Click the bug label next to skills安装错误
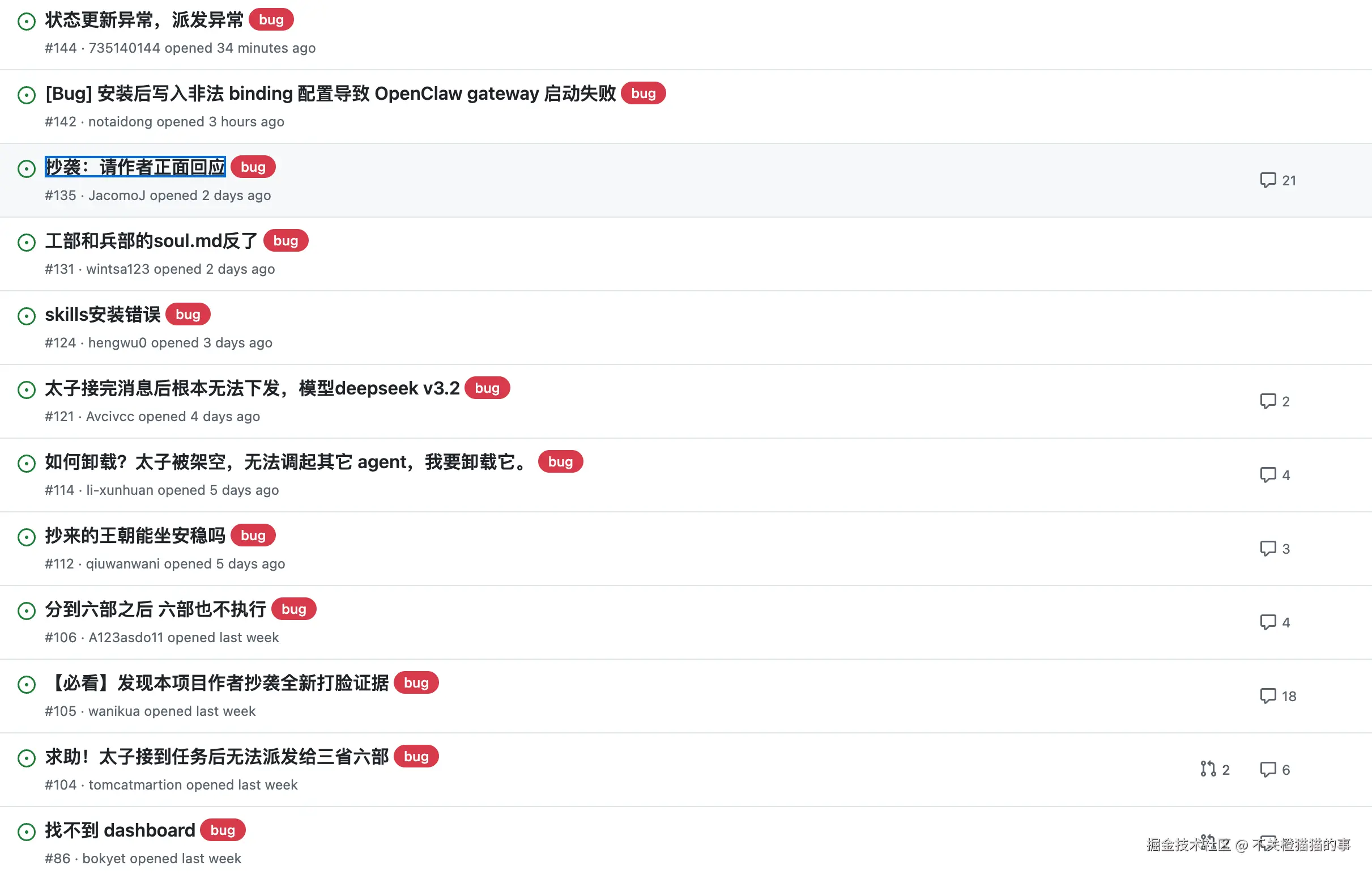1372x874 pixels. click(x=188, y=314)
